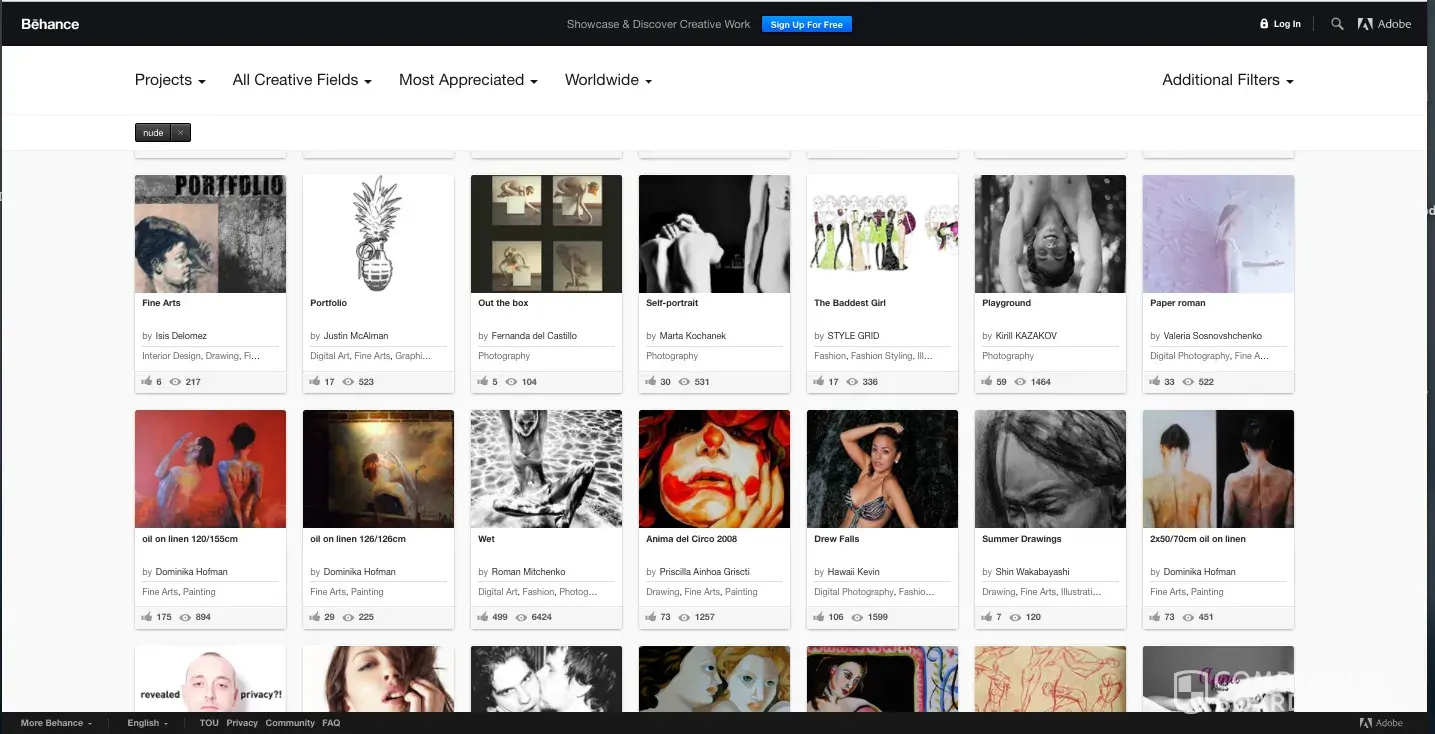This screenshot has width=1435, height=734.
Task: Click thumbs-up icon on 'Fine Arts' card
Action: pos(147,382)
